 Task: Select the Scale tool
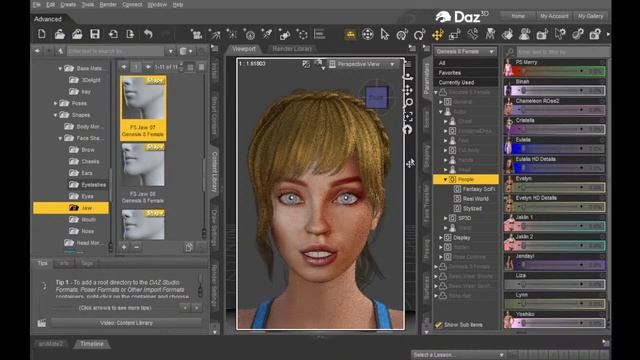click(x=455, y=35)
